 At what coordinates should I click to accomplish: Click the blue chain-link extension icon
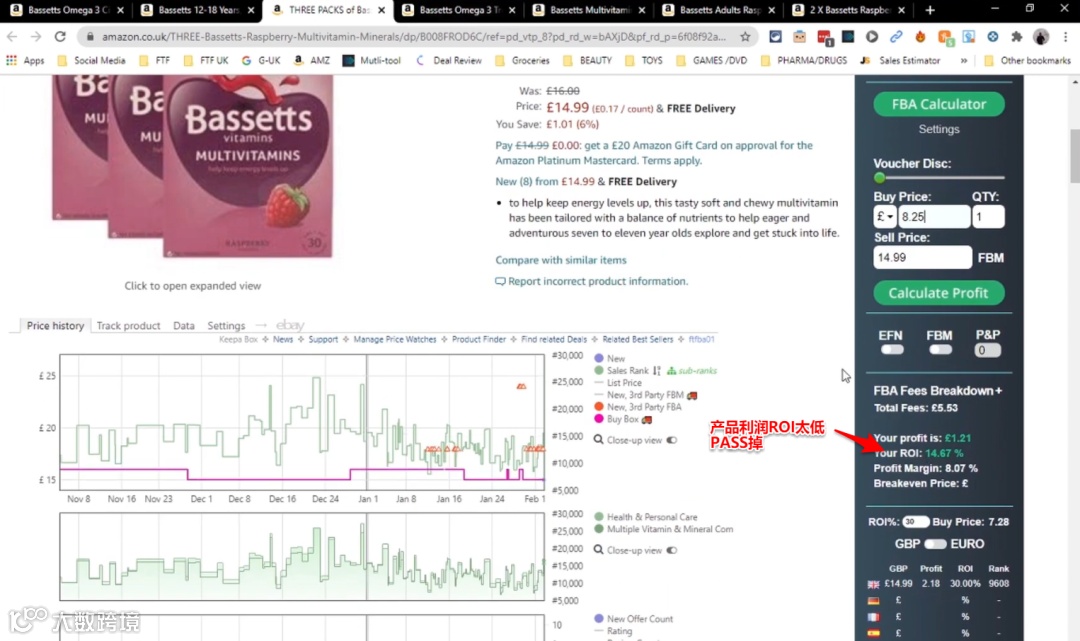895,36
